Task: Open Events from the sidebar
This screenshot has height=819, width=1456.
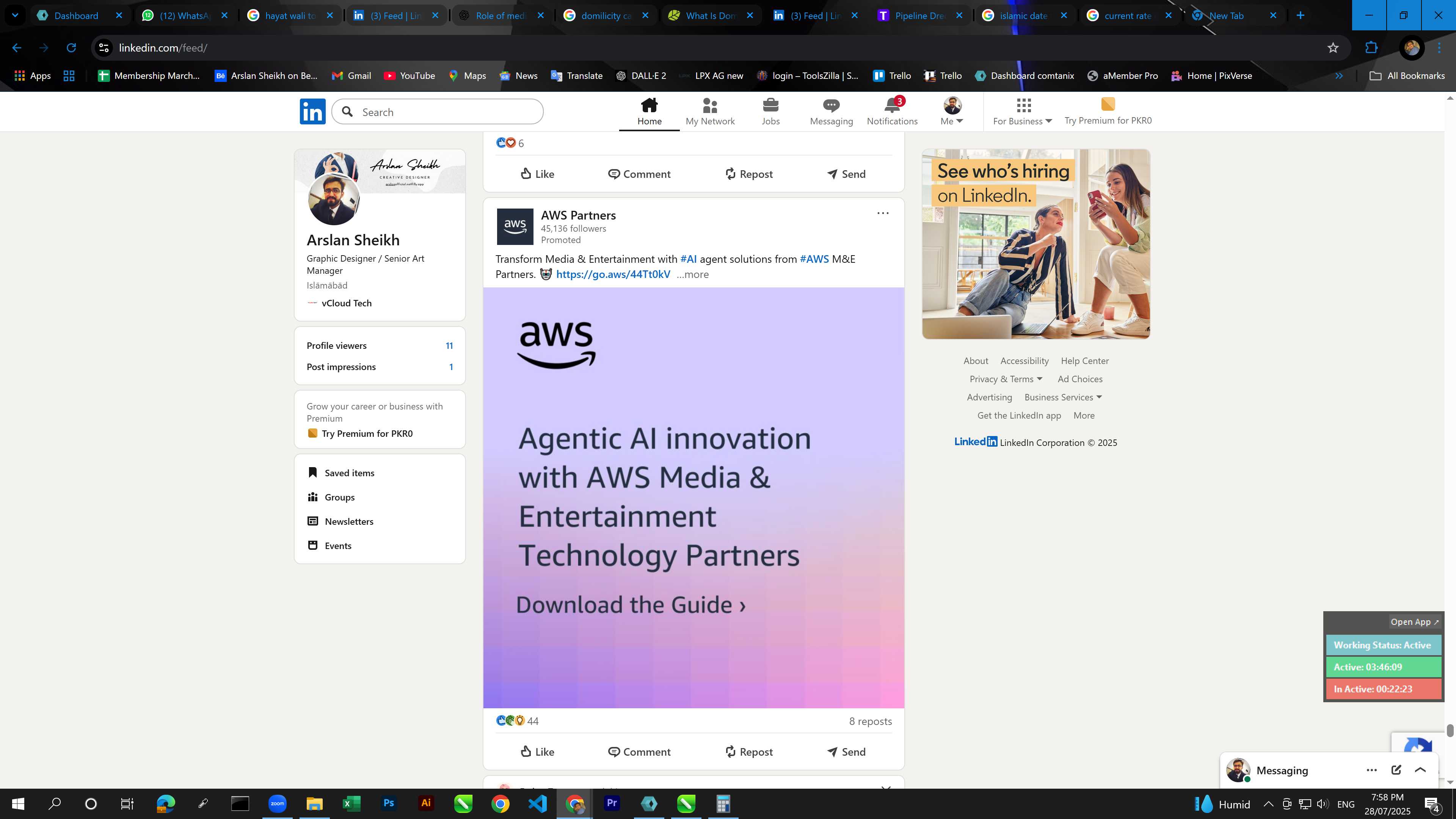Action: [x=329, y=546]
